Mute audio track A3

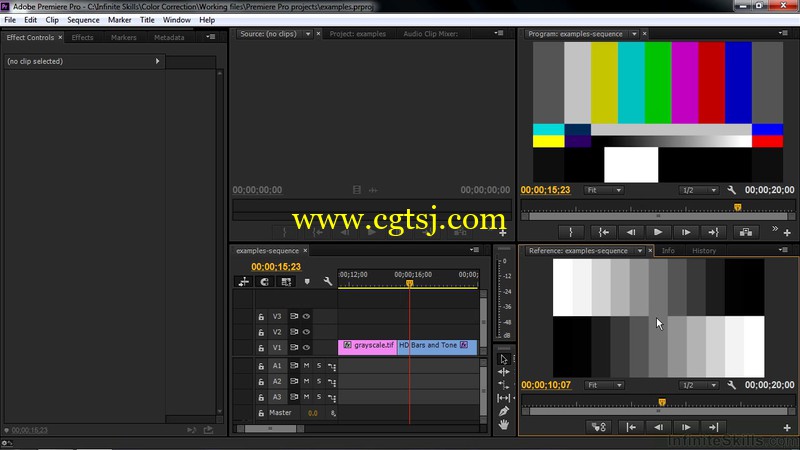tap(307, 396)
